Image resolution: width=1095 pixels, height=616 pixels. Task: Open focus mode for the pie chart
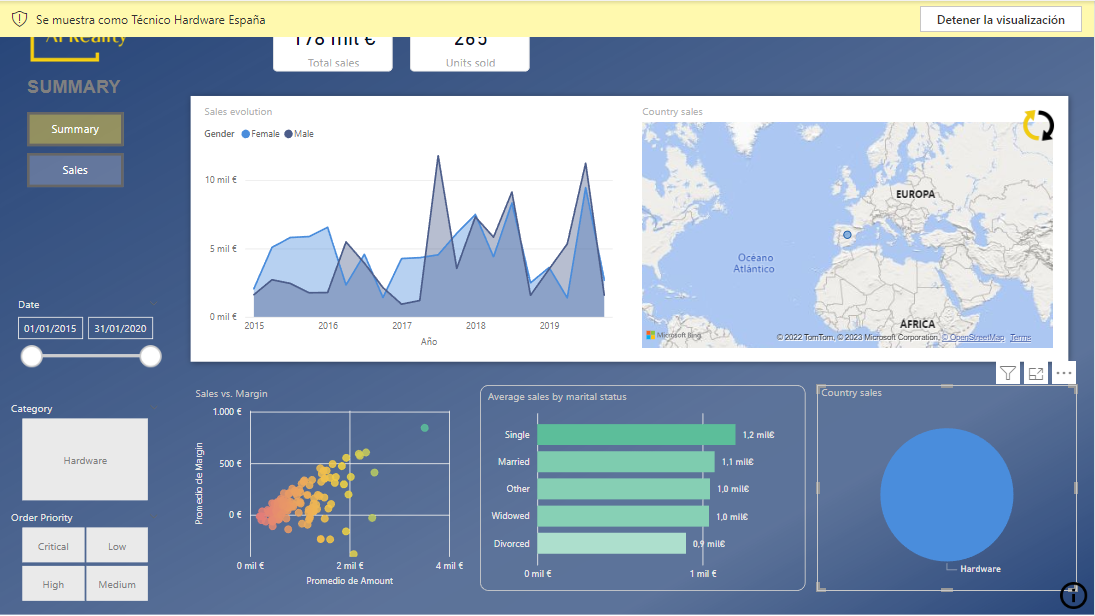pos(1036,373)
